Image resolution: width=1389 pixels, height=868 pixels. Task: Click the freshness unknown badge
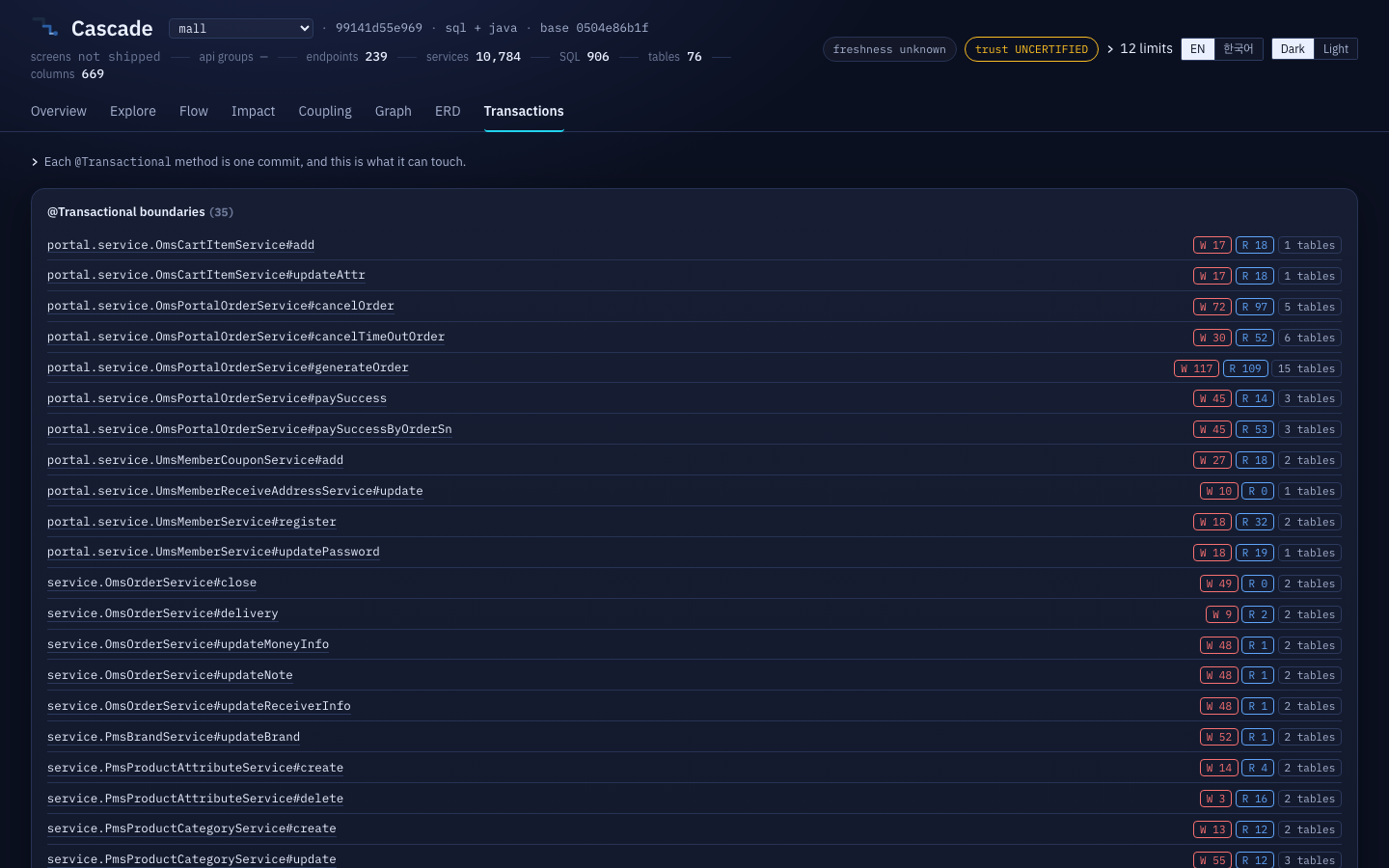889,49
